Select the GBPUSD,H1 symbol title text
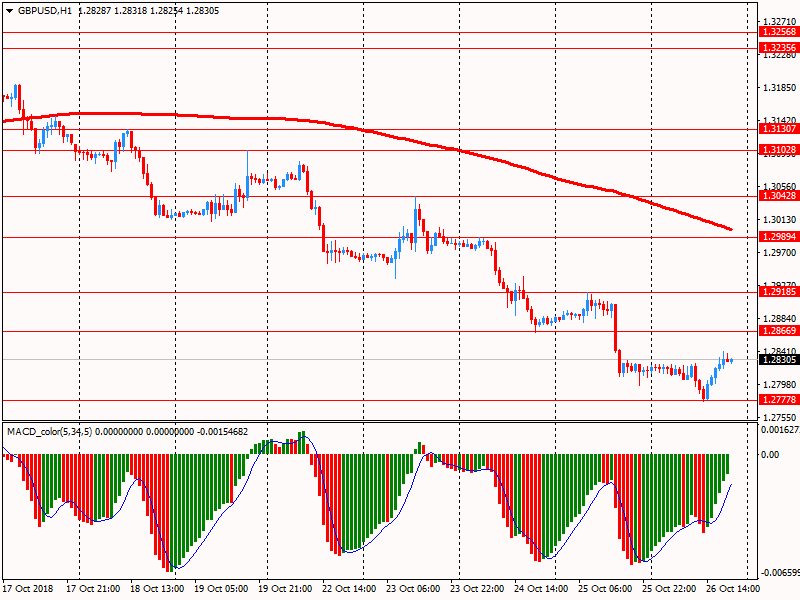The image size is (800, 600). pyautogui.click(x=45, y=11)
